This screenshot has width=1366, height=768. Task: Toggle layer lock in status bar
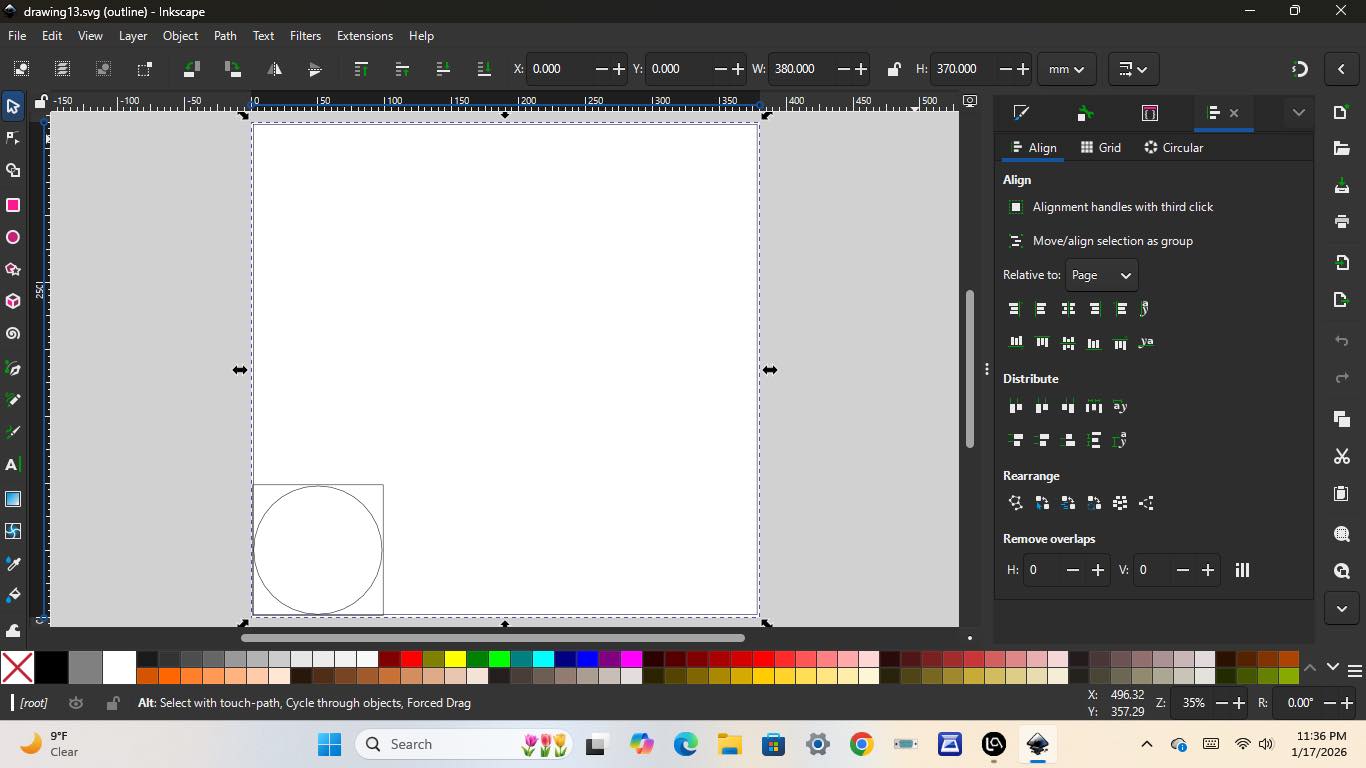pos(113,703)
